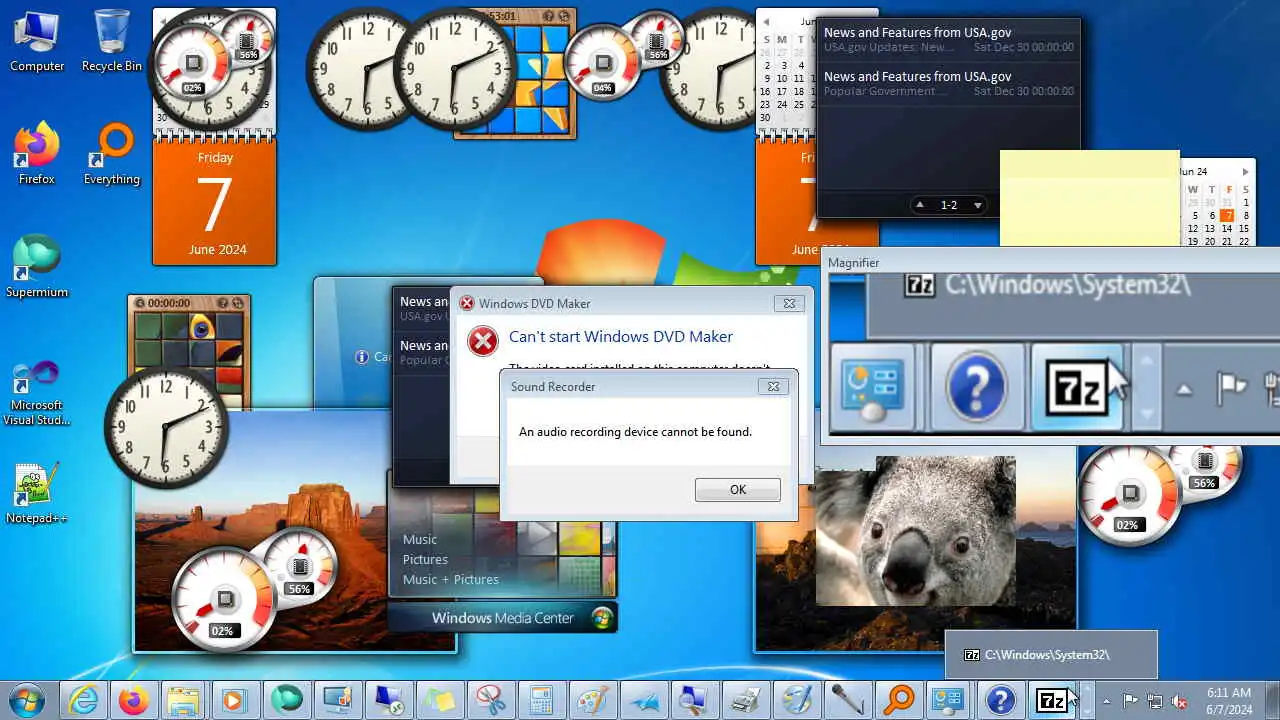Select the Notepad++ desktop shortcut
The image size is (1280, 720).
[37, 493]
